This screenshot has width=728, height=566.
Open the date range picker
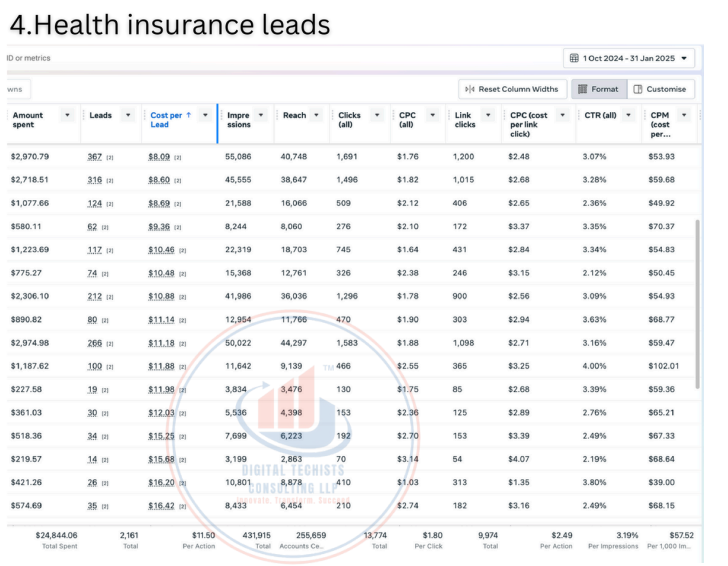click(628, 58)
